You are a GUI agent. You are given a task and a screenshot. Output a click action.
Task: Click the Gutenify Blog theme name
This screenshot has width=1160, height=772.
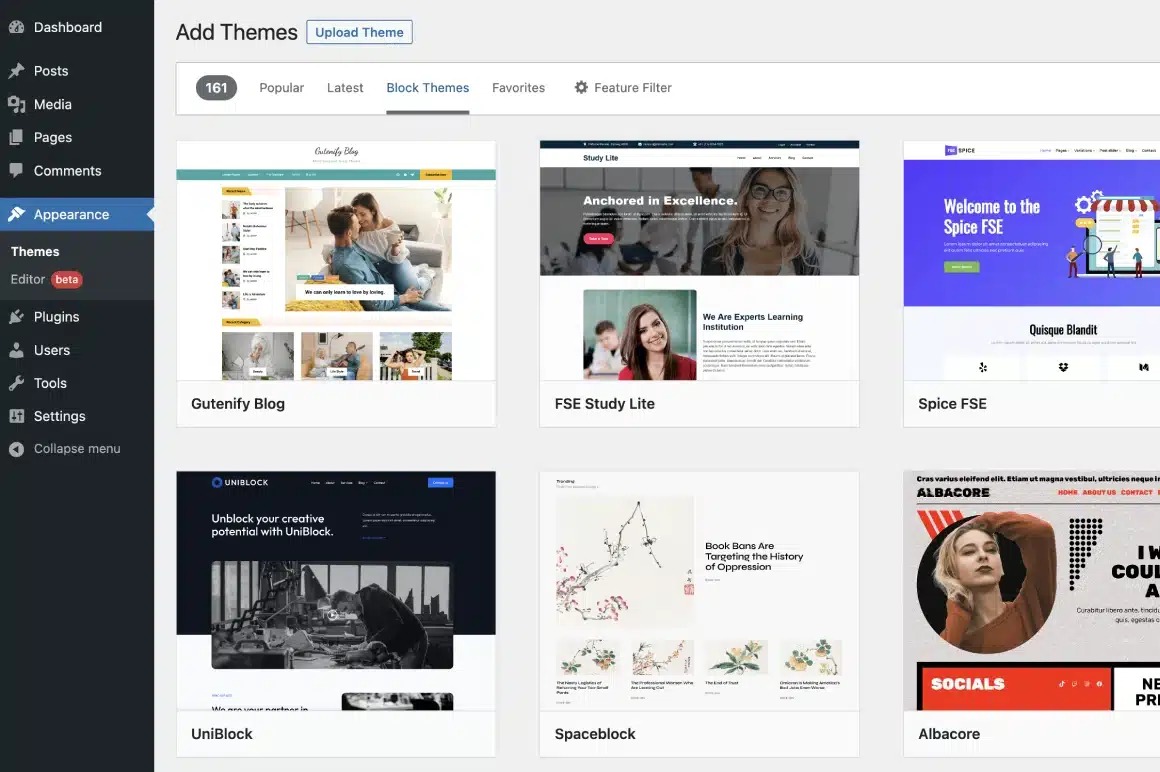tap(237, 404)
